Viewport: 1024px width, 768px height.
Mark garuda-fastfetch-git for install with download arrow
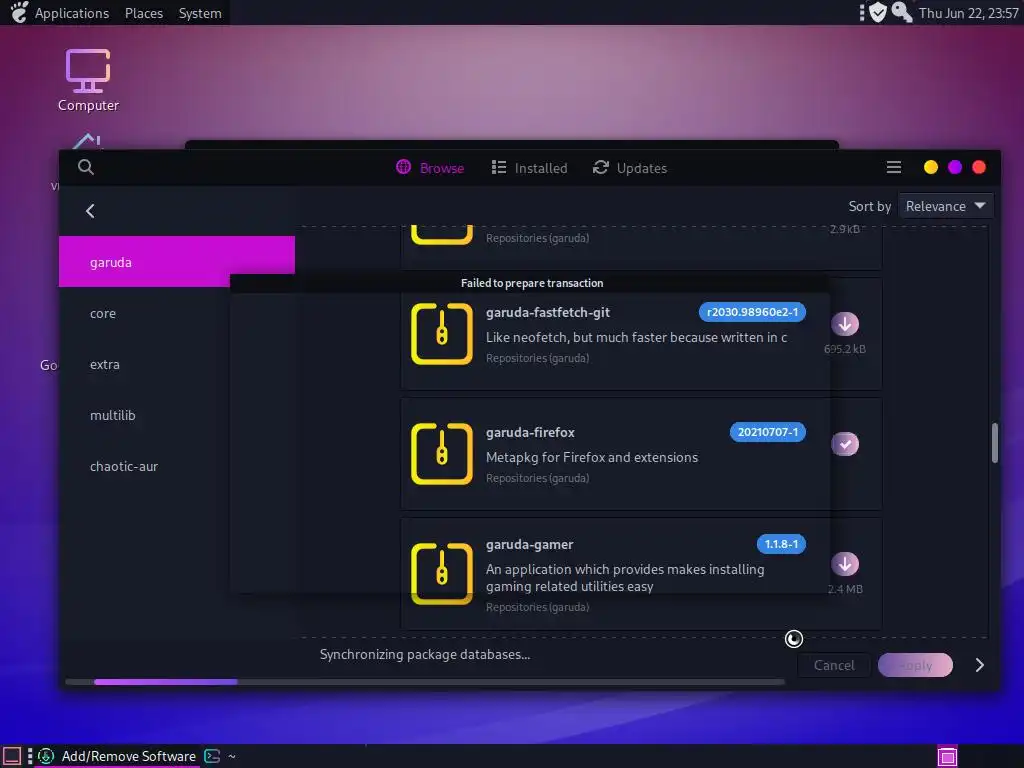844,324
